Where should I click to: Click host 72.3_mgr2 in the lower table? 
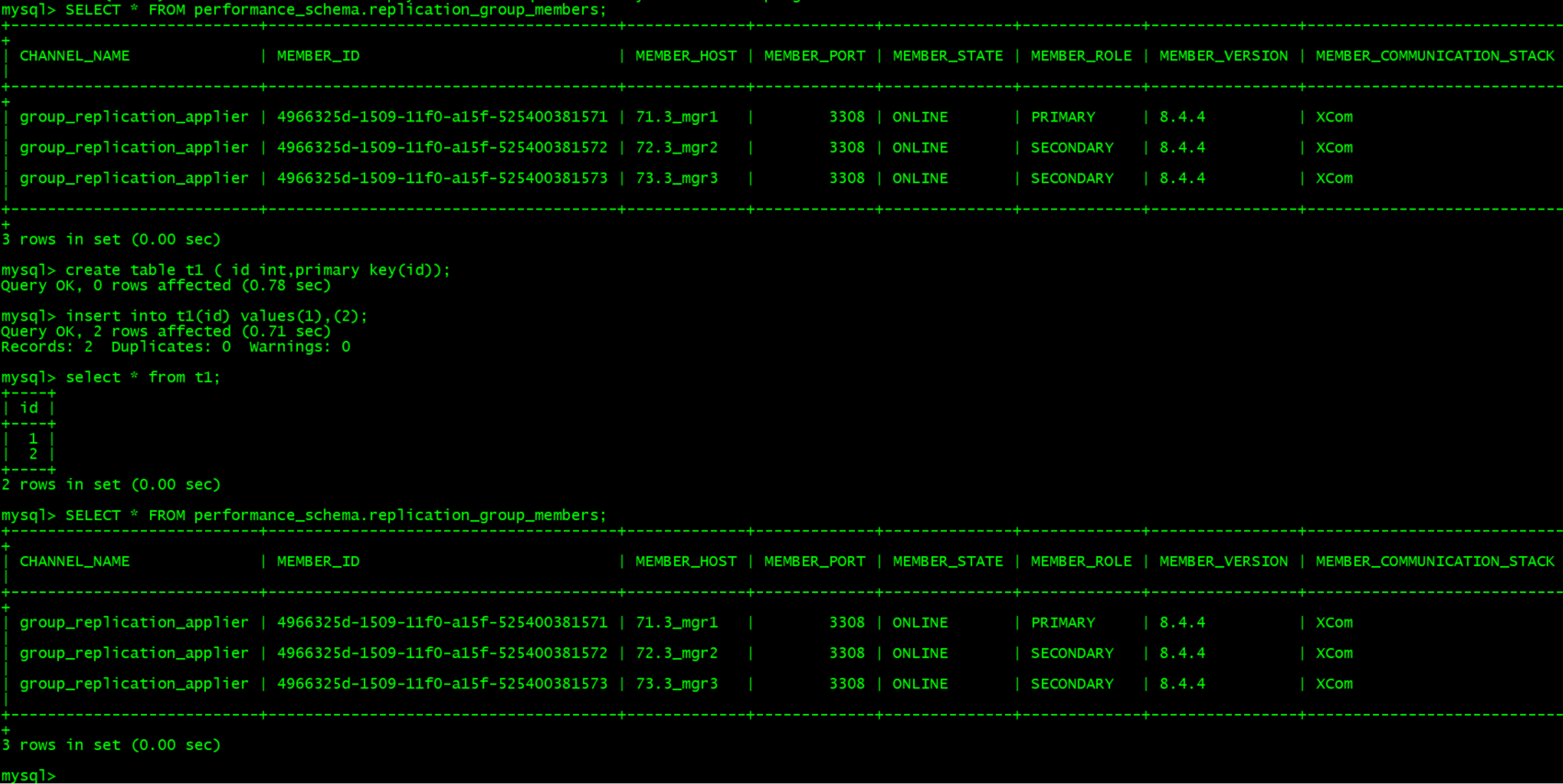coord(677,653)
